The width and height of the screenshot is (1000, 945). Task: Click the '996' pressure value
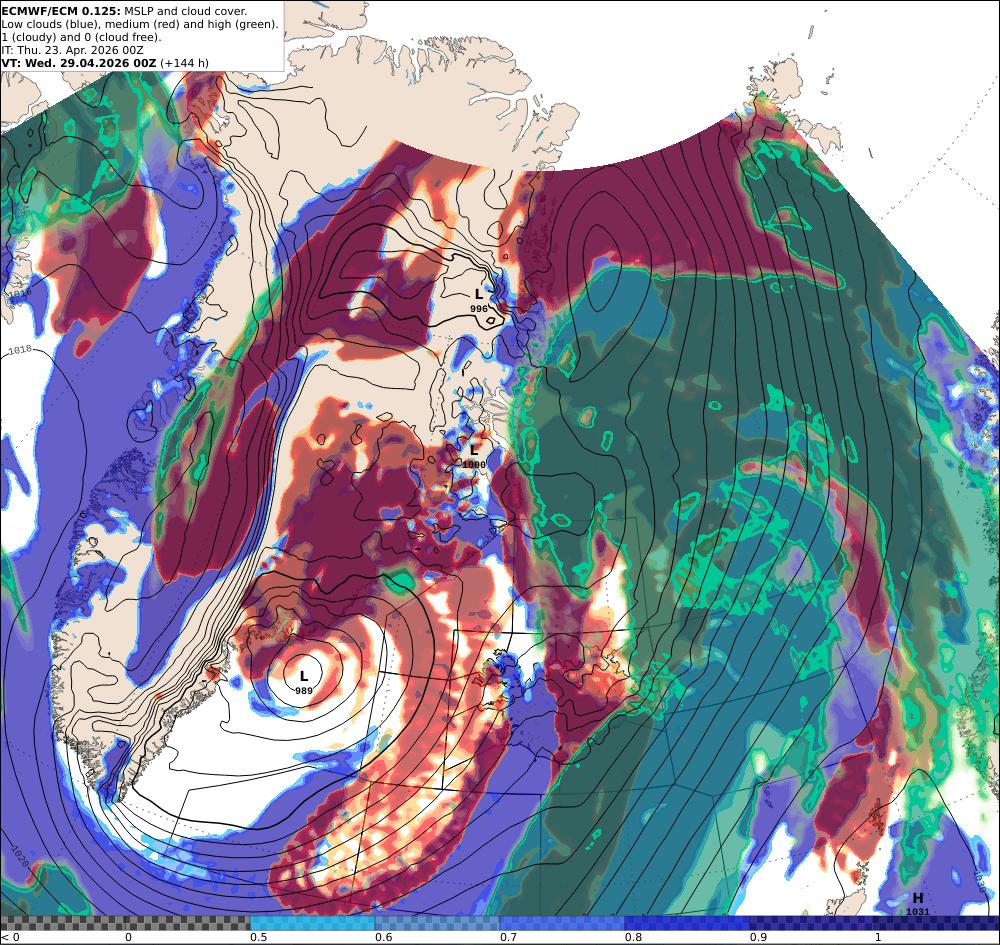(479, 309)
